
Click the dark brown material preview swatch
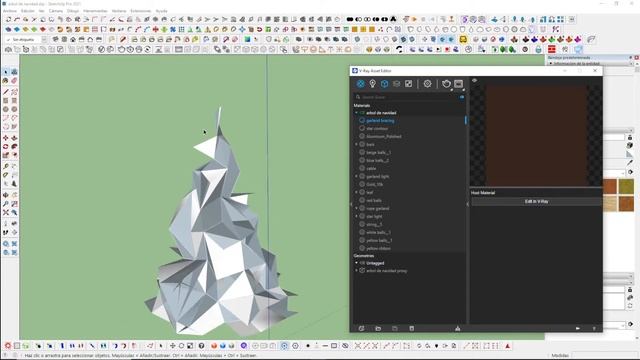[536, 135]
